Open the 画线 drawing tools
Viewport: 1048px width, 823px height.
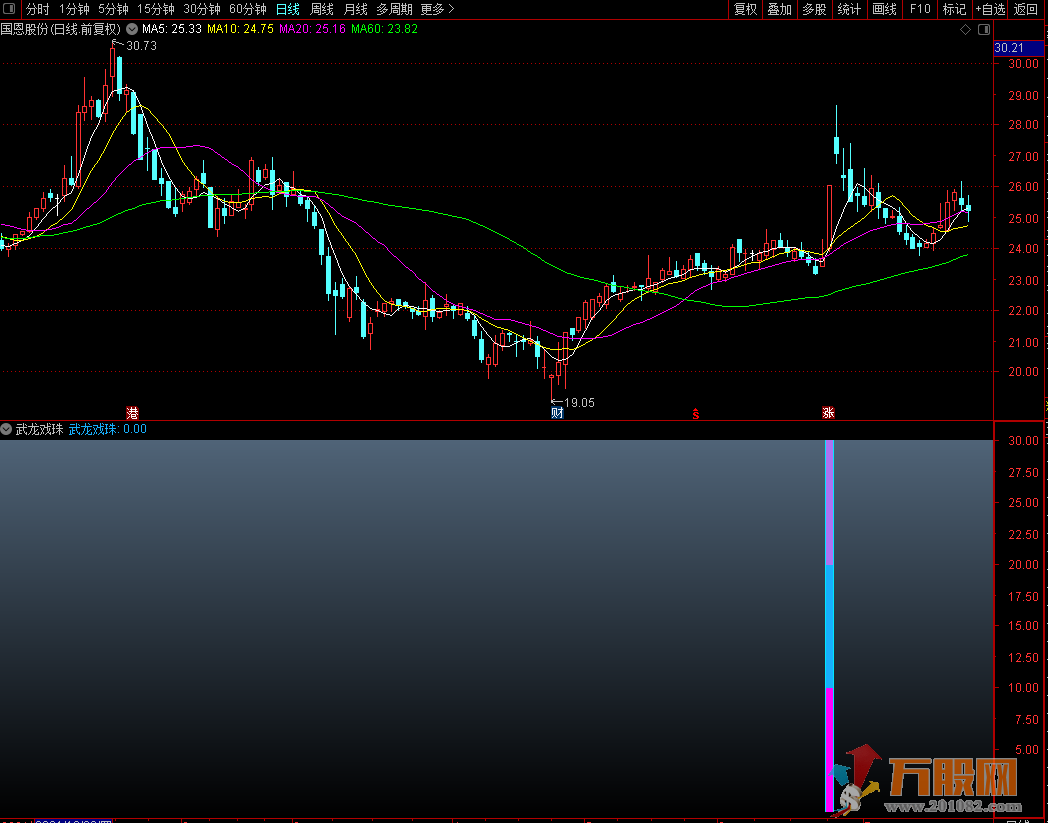point(884,9)
